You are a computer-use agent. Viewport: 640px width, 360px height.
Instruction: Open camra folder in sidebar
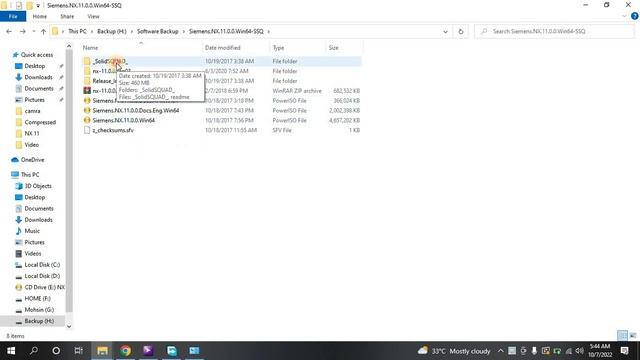pyautogui.click(x=32, y=111)
